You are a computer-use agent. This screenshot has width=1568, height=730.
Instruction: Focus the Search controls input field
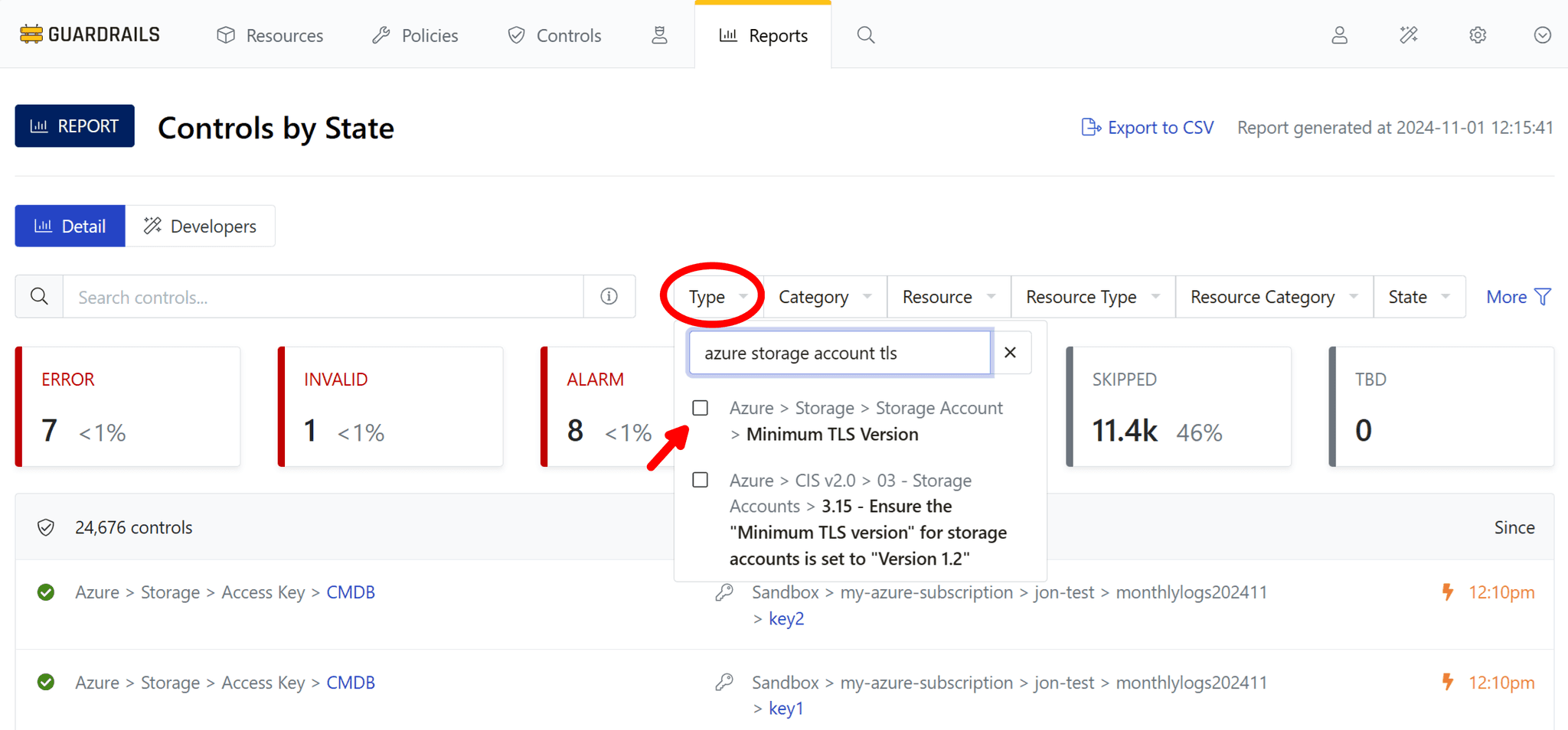coord(323,297)
